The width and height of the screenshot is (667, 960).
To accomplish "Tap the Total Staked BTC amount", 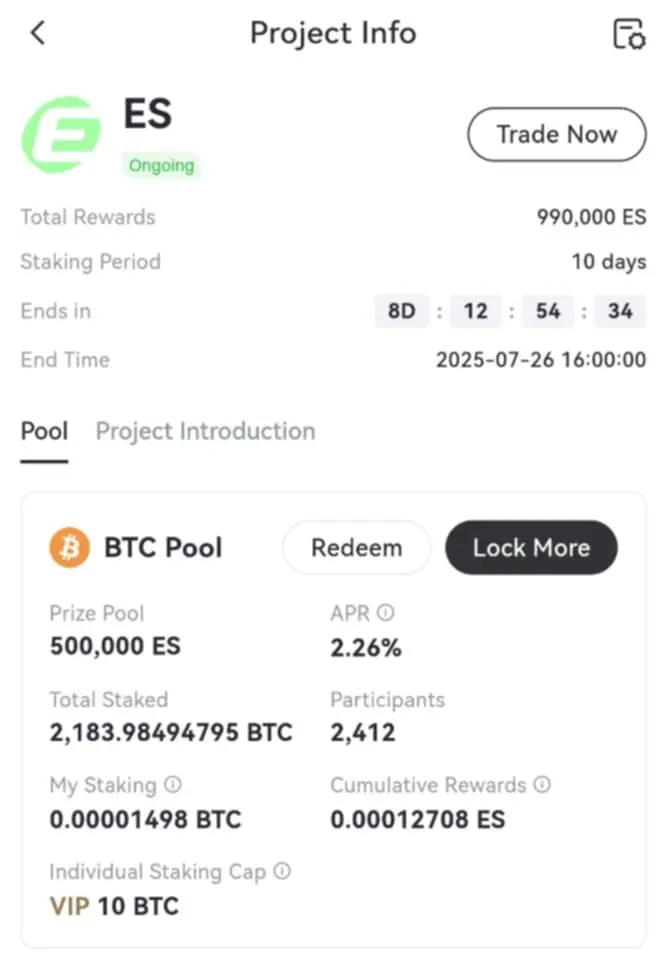I will (171, 733).
